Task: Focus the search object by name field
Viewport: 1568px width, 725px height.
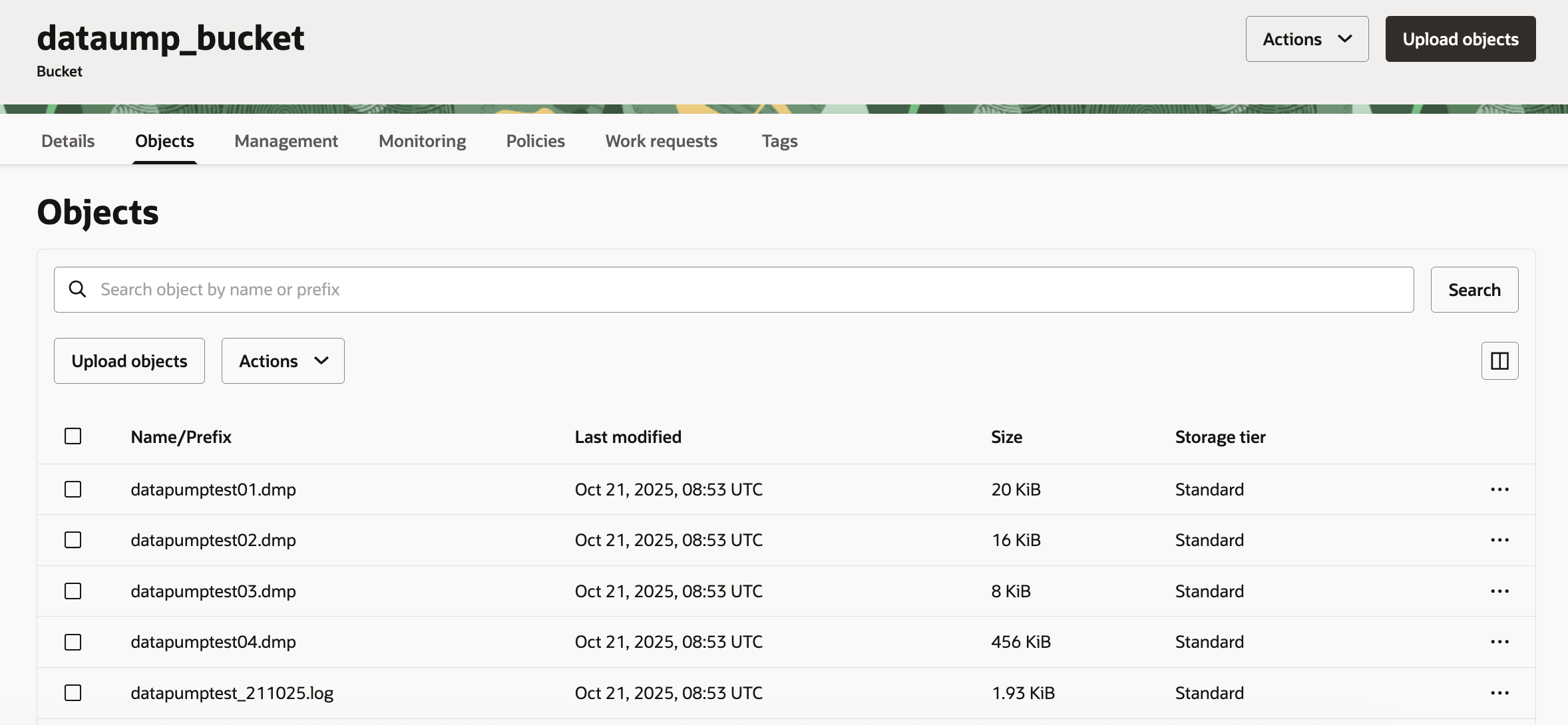Action: [752, 289]
